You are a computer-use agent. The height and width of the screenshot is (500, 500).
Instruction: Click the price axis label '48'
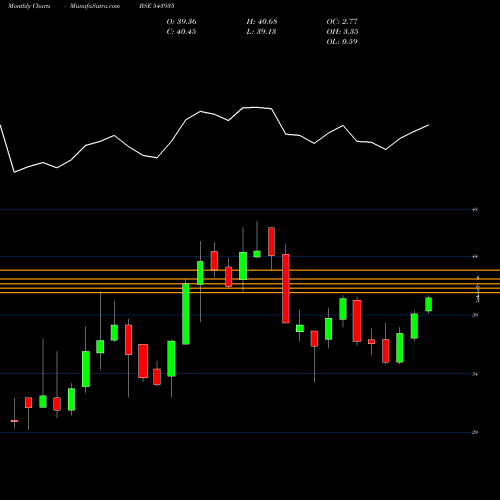point(475,210)
